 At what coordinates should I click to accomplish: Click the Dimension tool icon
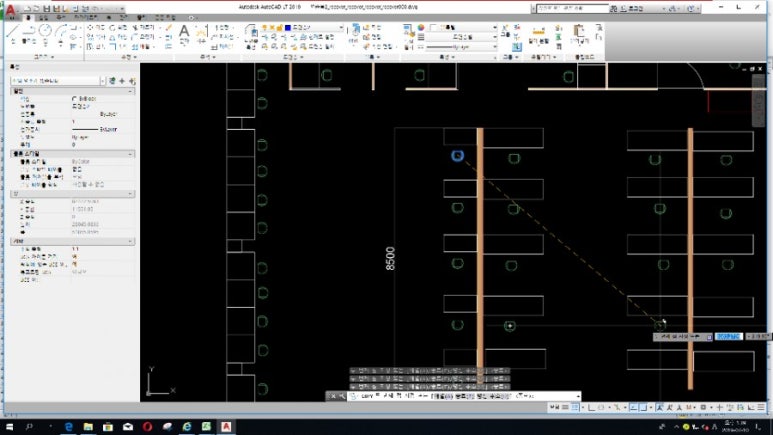coord(202,32)
